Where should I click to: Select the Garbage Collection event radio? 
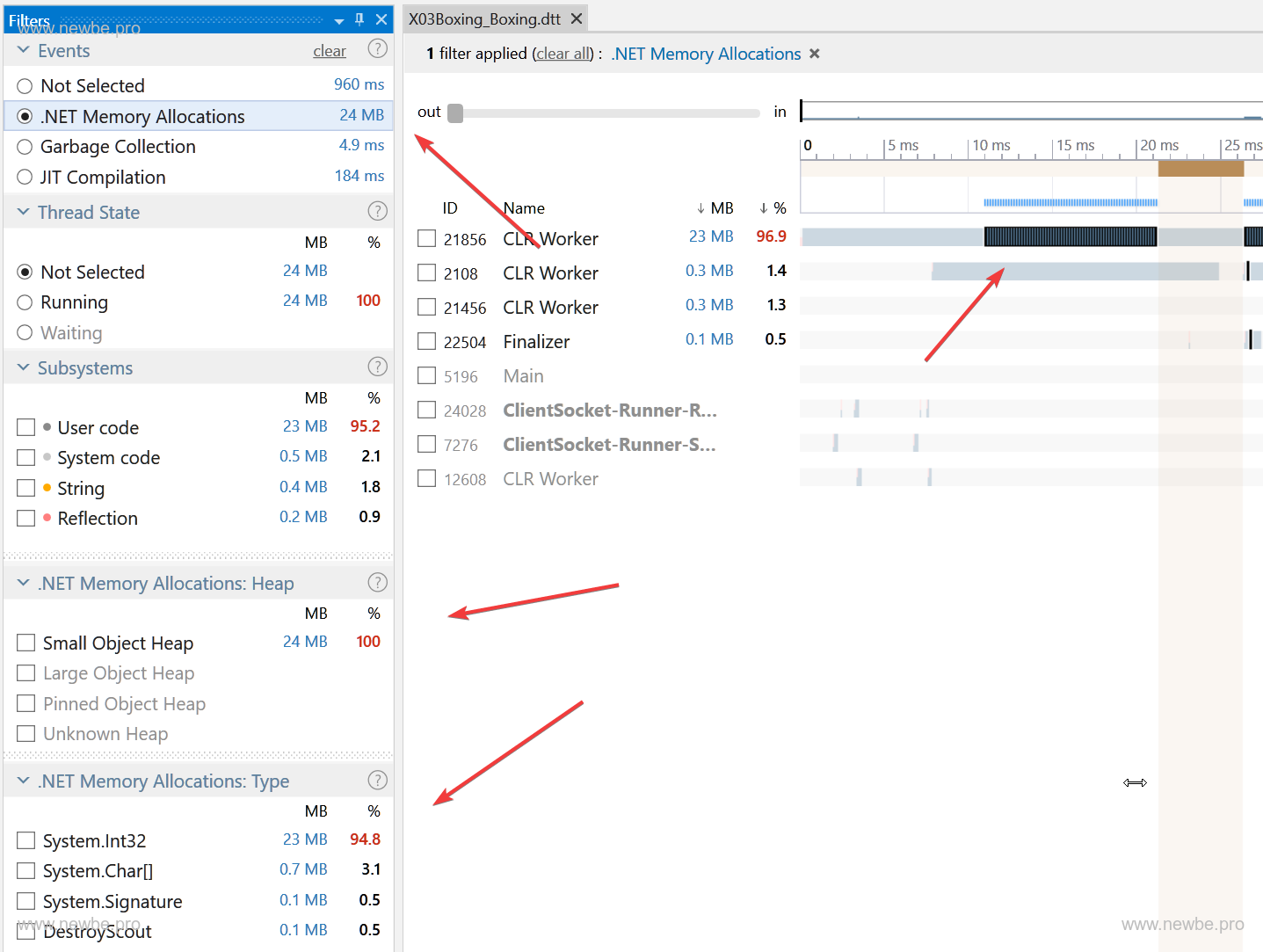coord(25,147)
